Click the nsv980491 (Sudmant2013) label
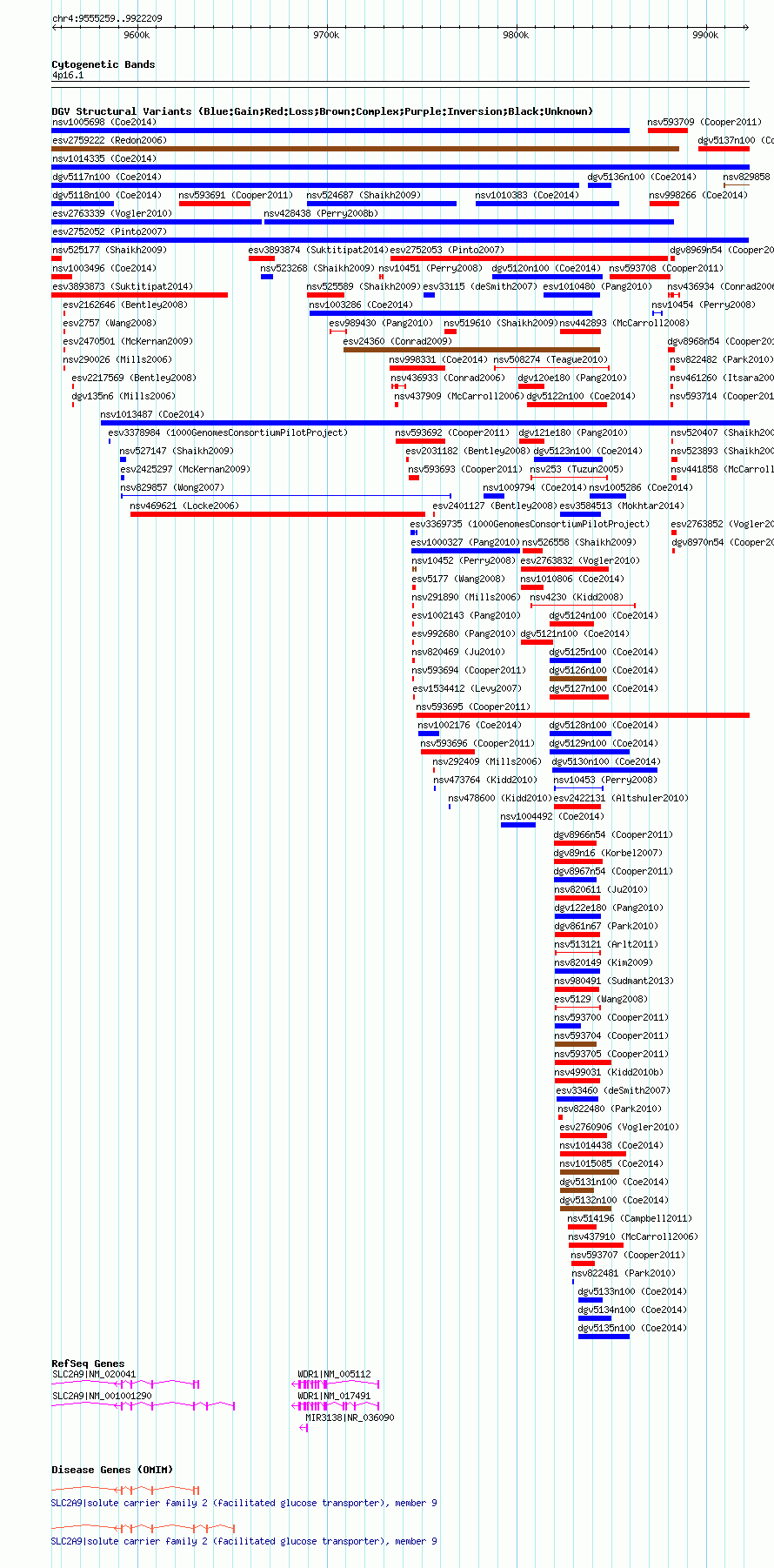 click(x=613, y=981)
